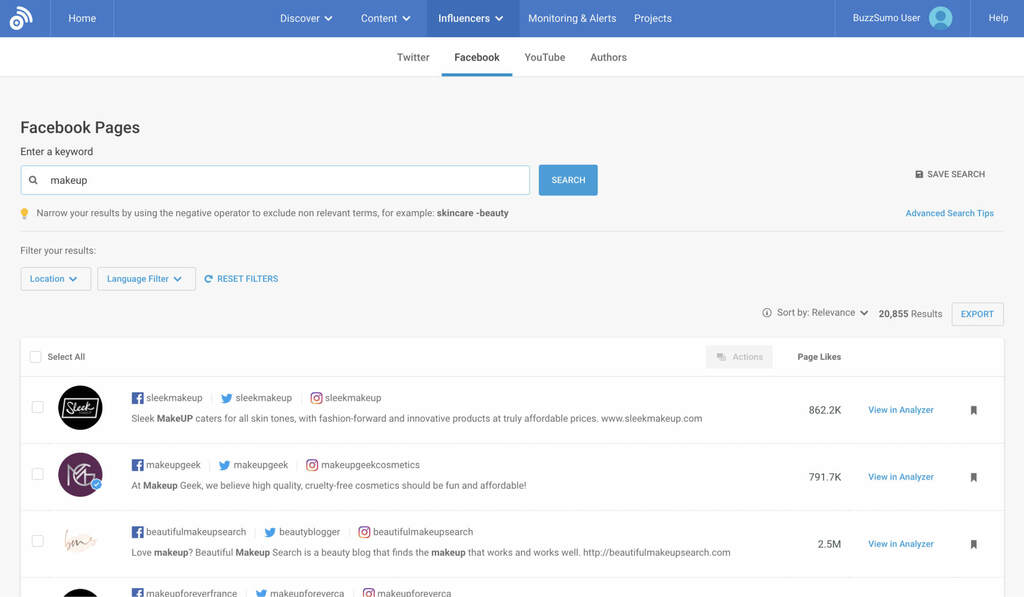This screenshot has width=1024, height=597.
Task: Bookmark the makeupgeek result
Action: click(973, 477)
